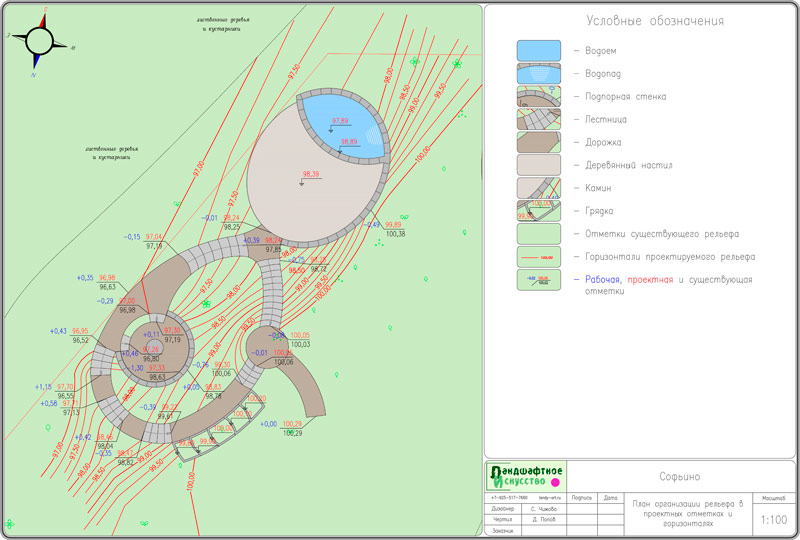This screenshot has width=800, height=540.
Task: Click the 96,52 existing elevation mark
Action: coord(81,340)
